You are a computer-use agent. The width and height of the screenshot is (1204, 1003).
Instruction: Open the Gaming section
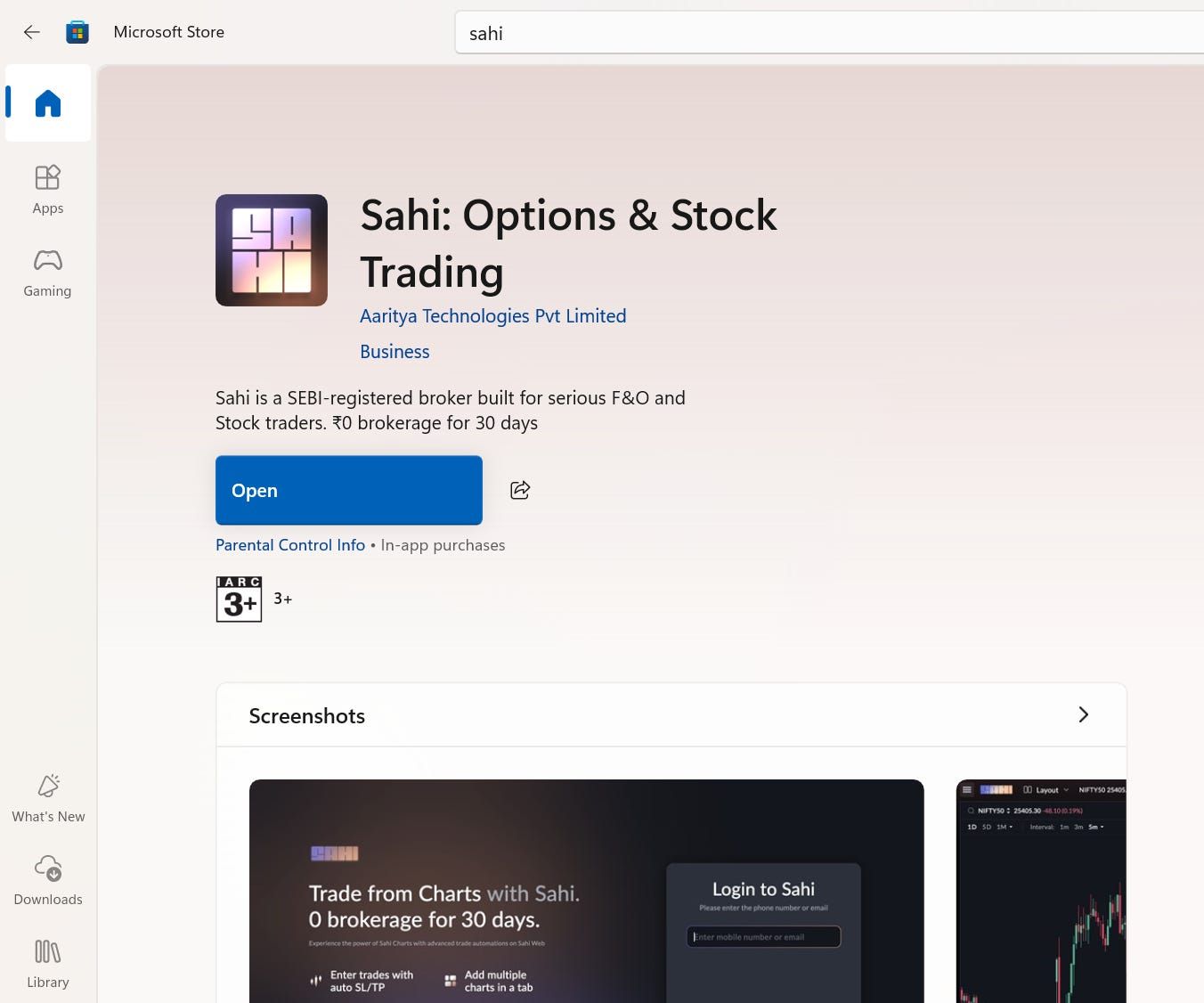click(x=48, y=272)
